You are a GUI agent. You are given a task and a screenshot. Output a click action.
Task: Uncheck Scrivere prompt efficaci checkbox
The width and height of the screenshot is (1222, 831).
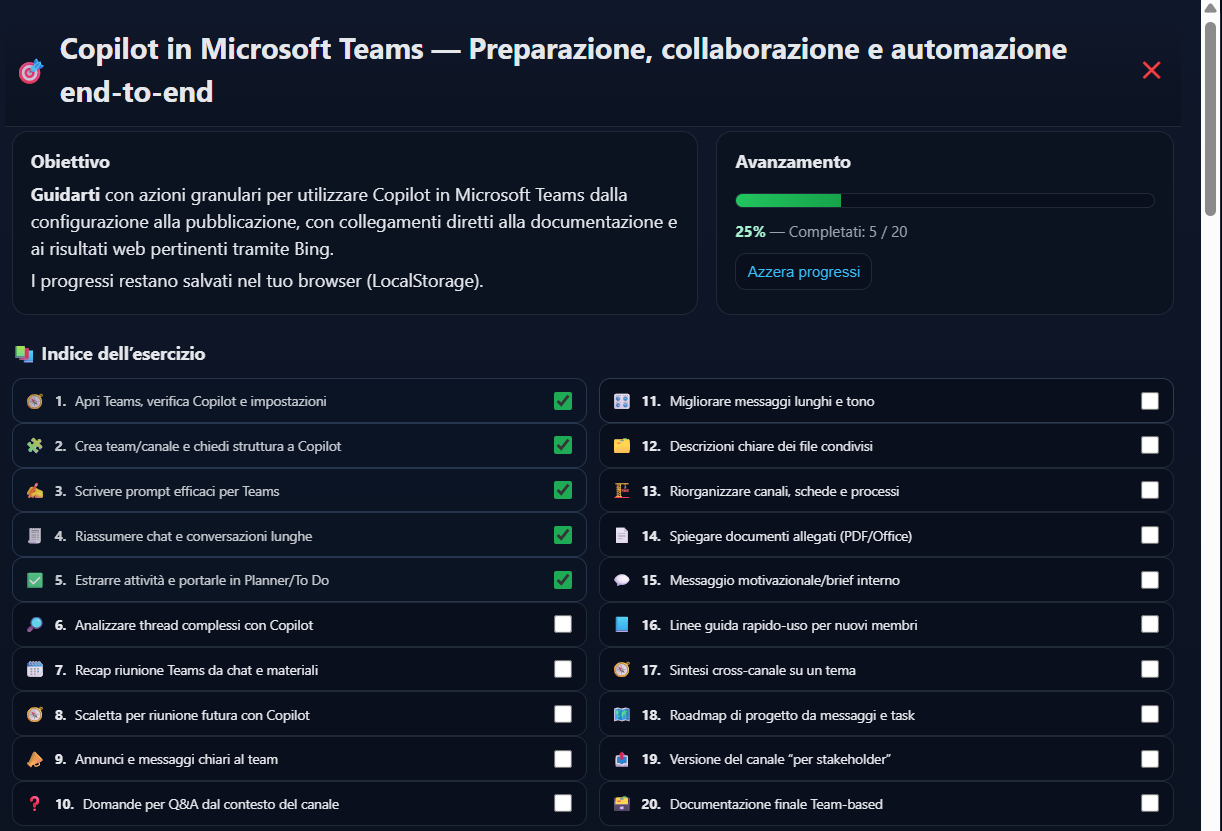(x=563, y=490)
